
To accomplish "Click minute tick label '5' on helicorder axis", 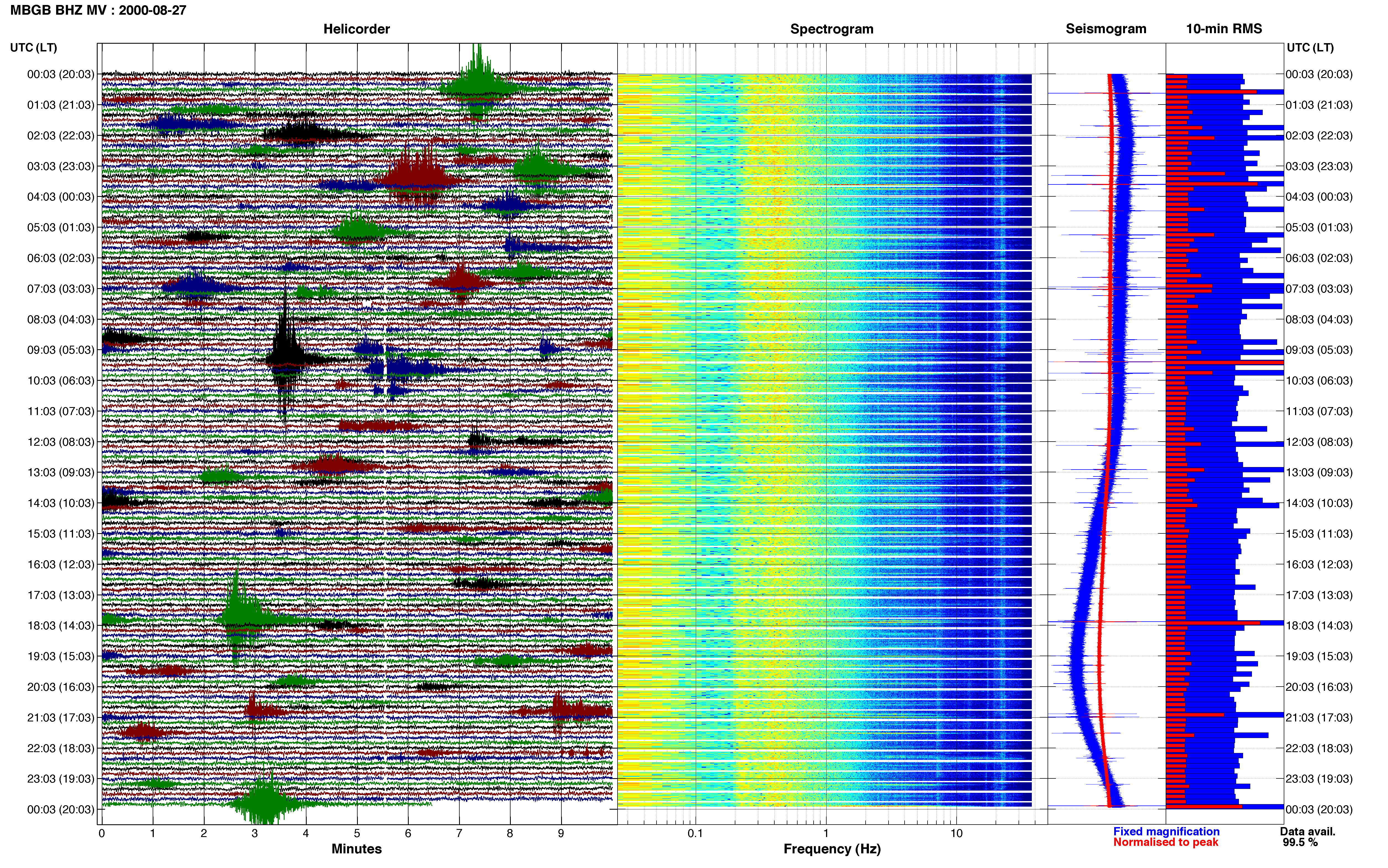I will [x=357, y=833].
